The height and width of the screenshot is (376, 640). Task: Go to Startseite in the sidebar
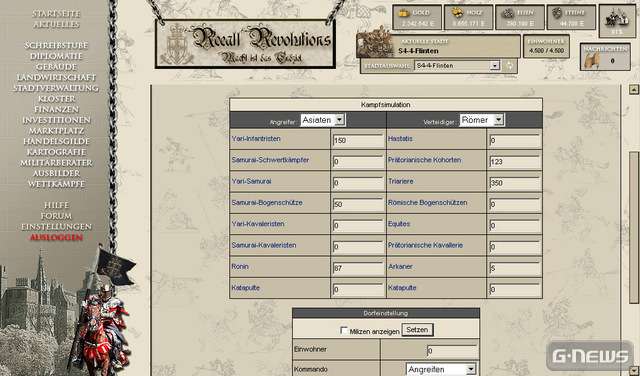click(x=56, y=14)
